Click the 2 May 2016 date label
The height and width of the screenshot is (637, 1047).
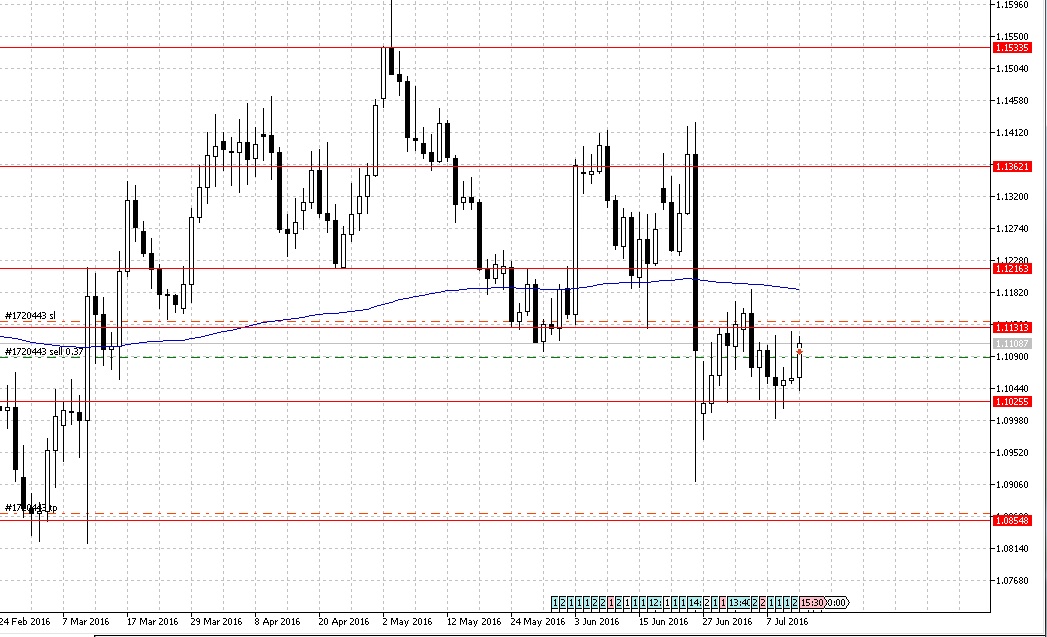click(407, 622)
